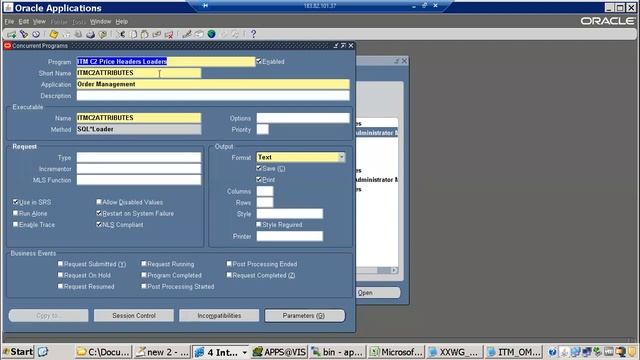Click the Description field
Image resolution: width=640 pixels, height=360 pixels.
(x=213, y=96)
